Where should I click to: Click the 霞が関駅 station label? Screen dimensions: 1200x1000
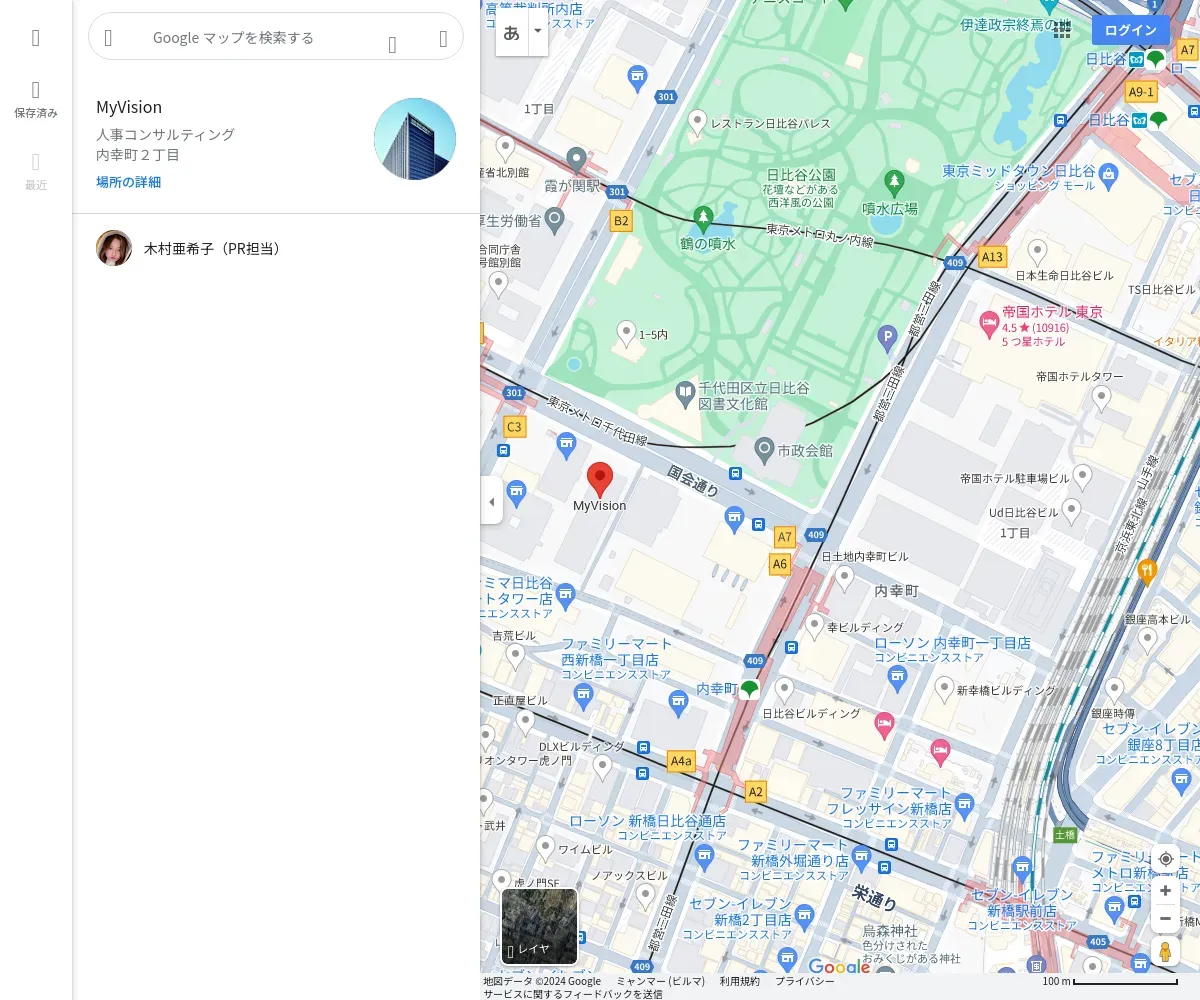[x=573, y=186]
